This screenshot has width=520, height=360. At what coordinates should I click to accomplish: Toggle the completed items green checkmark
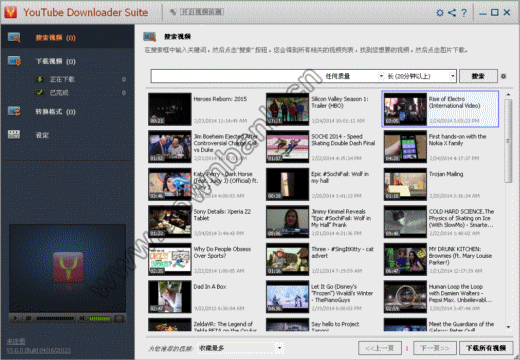point(40,92)
